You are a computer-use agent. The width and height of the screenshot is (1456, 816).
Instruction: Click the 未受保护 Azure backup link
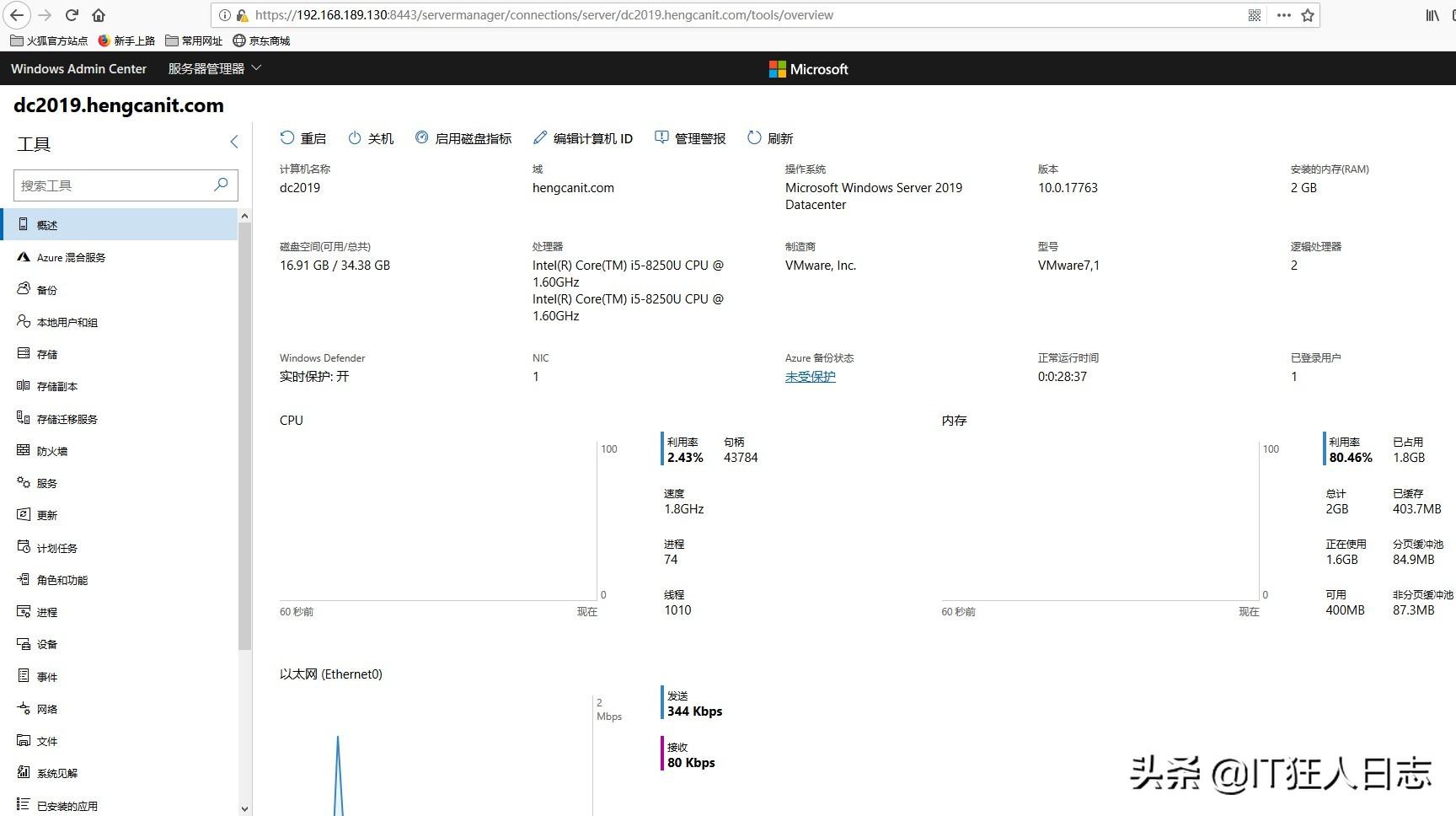click(x=811, y=377)
